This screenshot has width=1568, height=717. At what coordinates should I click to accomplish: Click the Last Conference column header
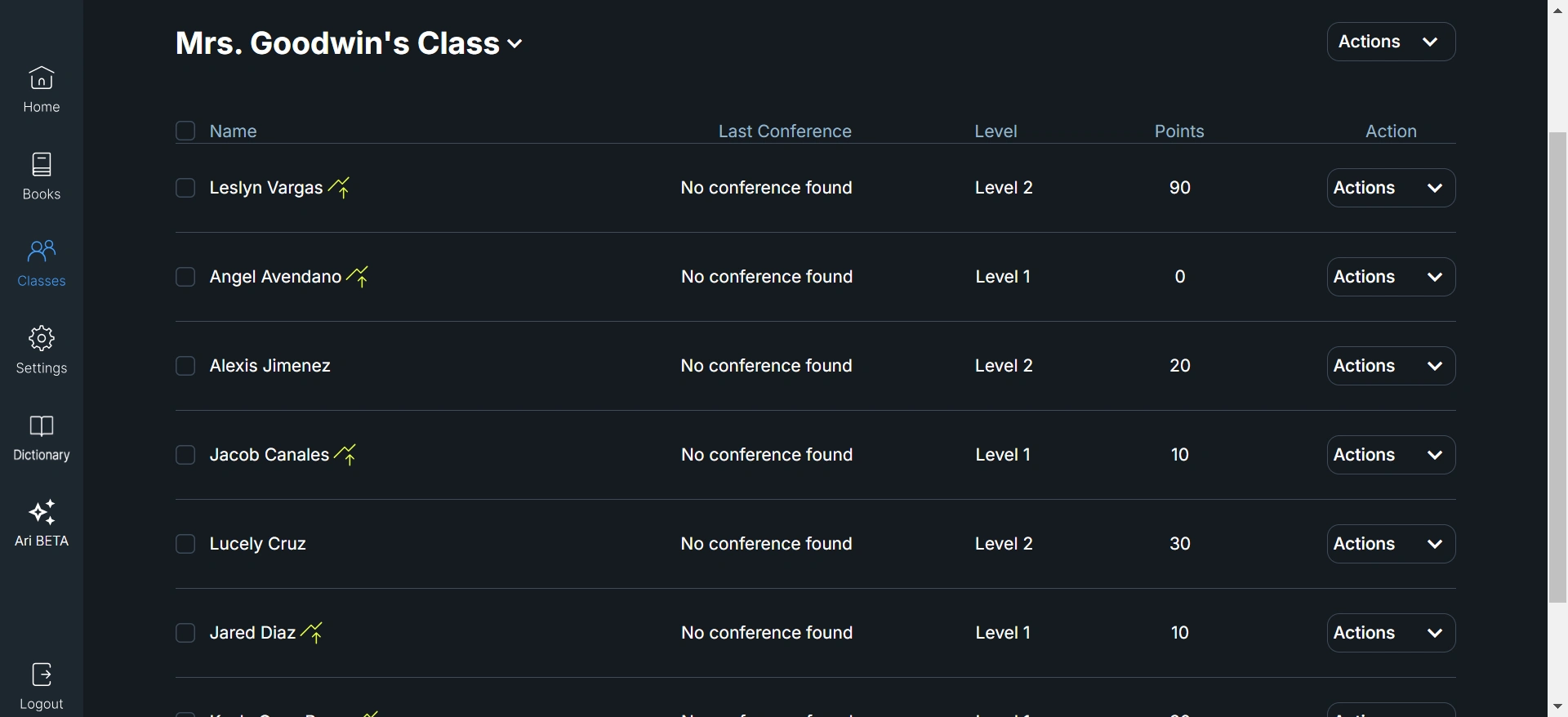(785, 131)
